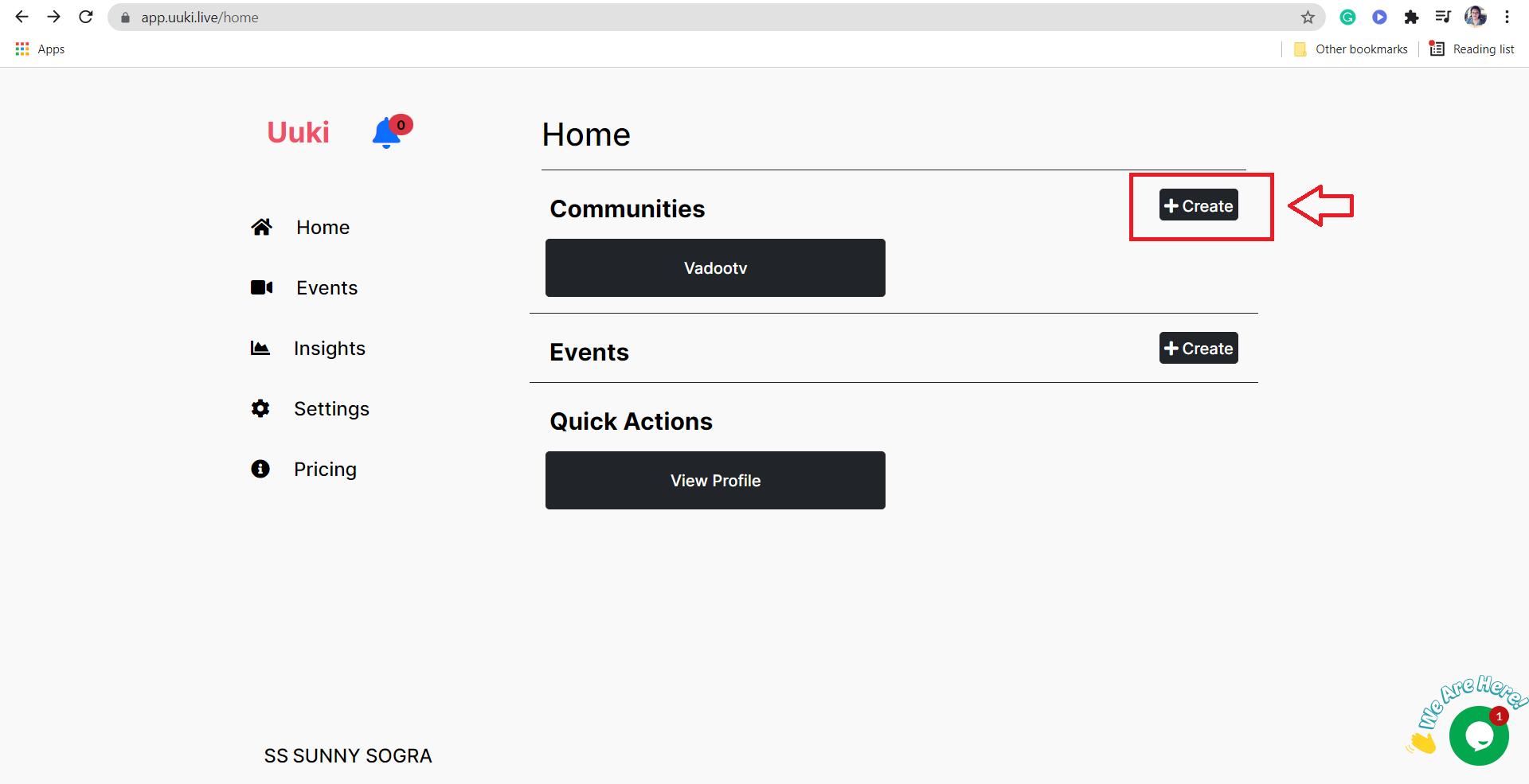
Task: Click the Pricing info icon
Action: (x=260, y=469)
